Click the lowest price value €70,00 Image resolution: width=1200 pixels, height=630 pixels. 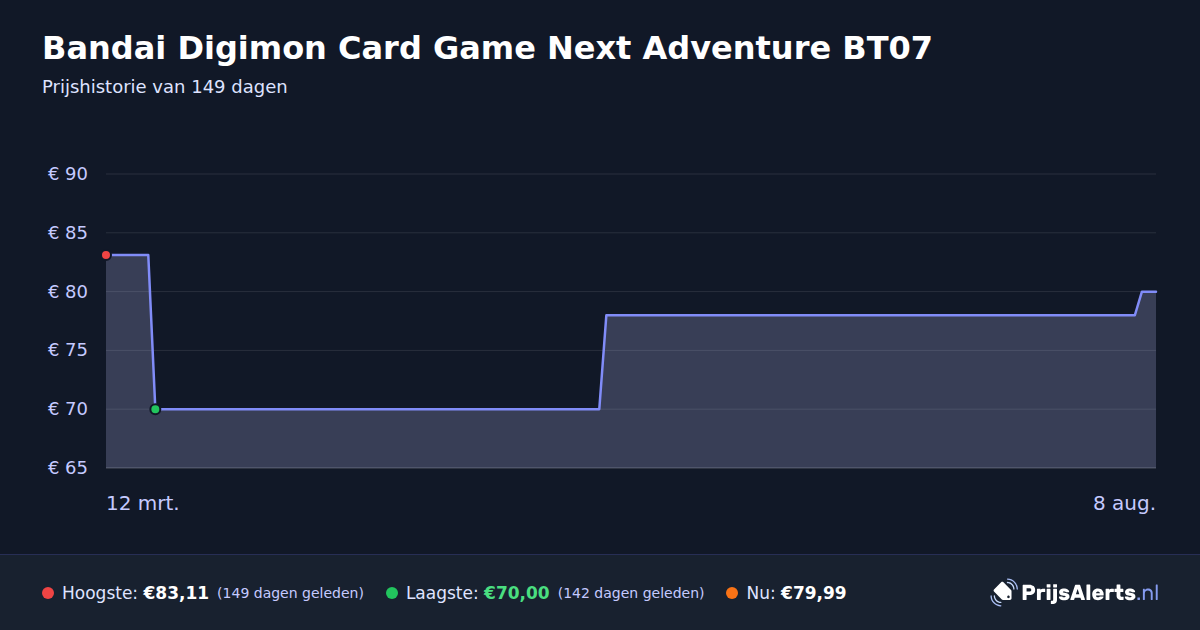tap(517, 593)
